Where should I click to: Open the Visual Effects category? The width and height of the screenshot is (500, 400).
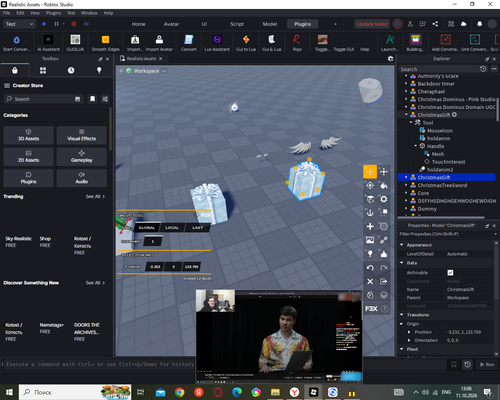pyautogui.click(x=82, y=135)
